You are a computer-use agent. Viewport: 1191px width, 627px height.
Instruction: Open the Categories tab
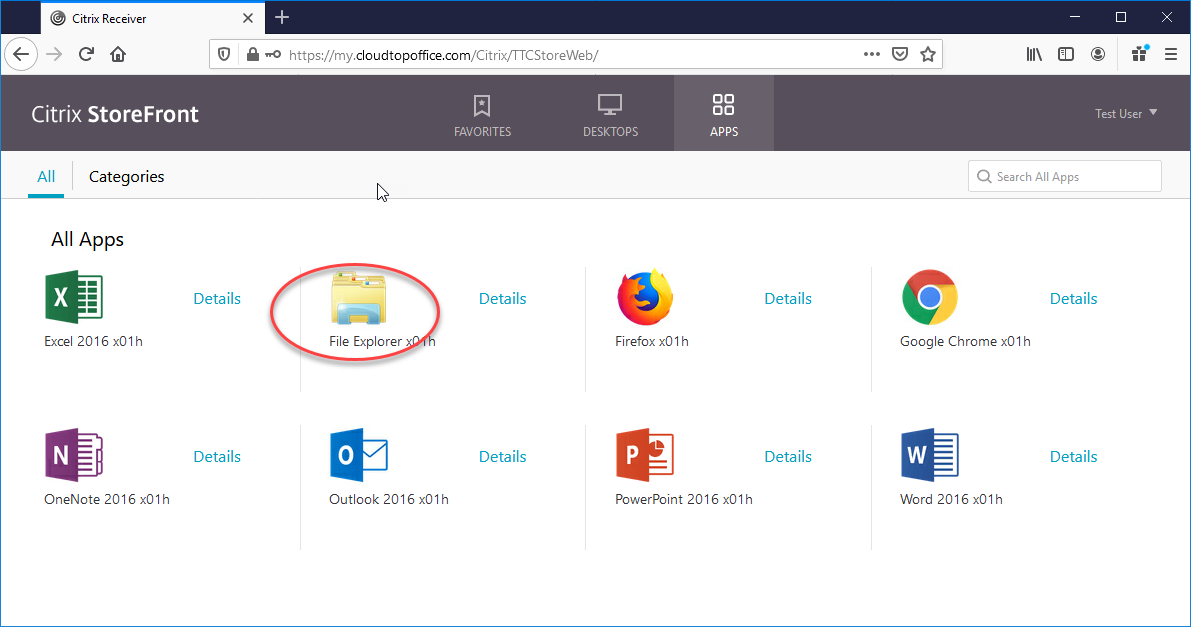coord(126,177)
